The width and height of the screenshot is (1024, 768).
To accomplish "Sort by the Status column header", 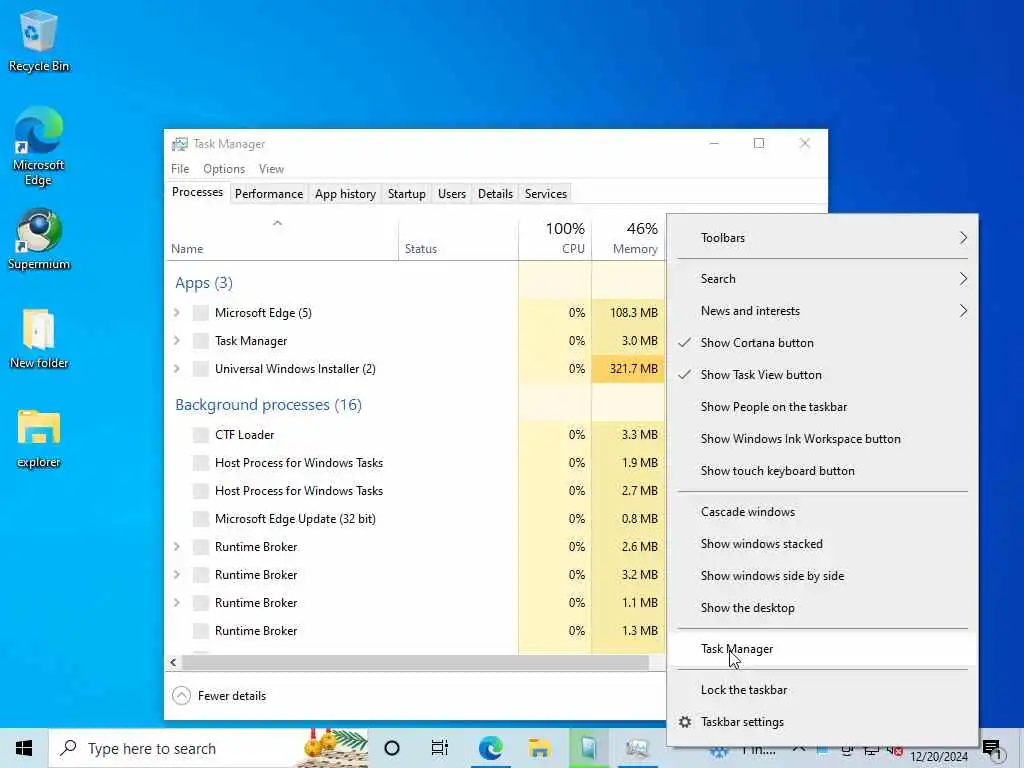I will coord(458,239).
